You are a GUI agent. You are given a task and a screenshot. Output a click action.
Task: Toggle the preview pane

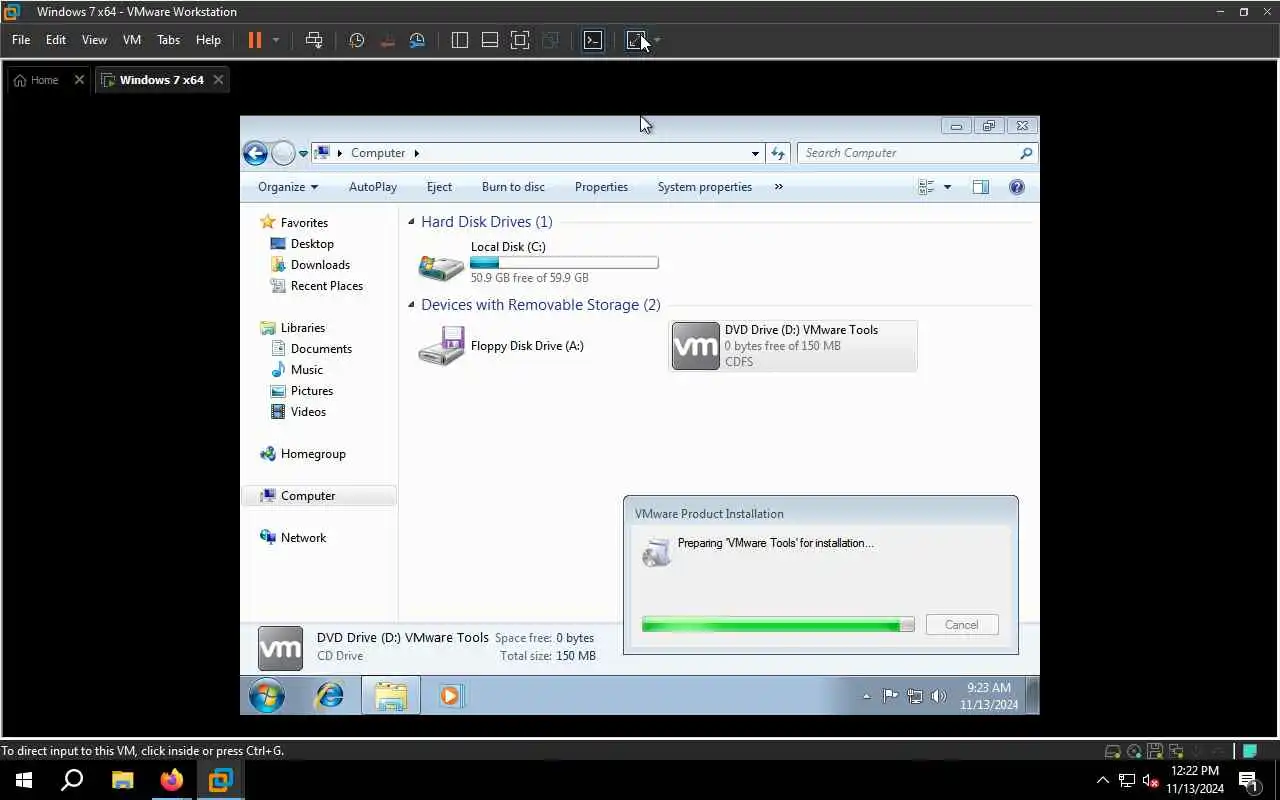pos(980,187)
